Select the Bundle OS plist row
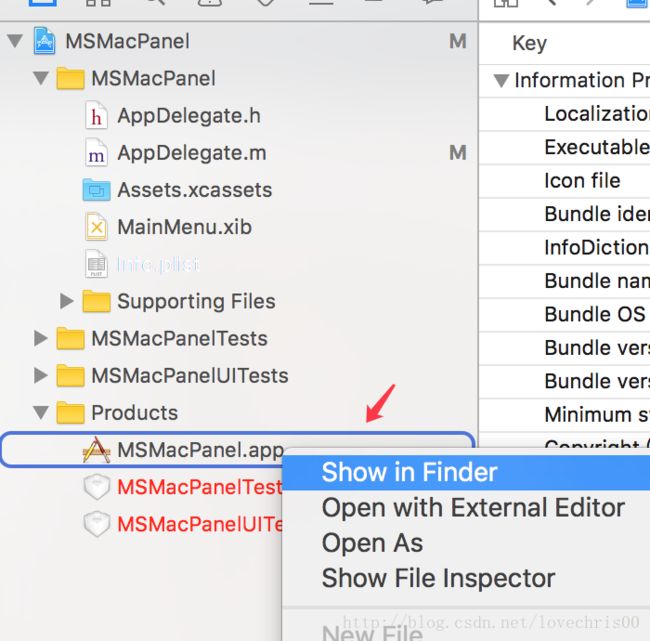 [565, 314]
